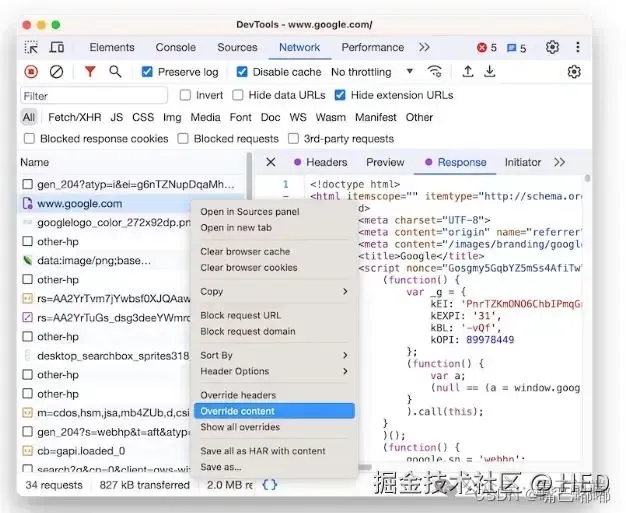Filter requests by Img type
The width and height of the screenshot is (626, 513).
coord(172,117)
